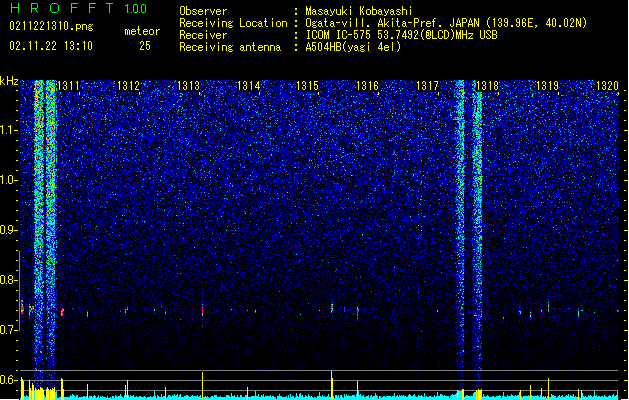Viewport: 629px width, 400px height.
Task: Select receiver value ICOM IC-575 53.7492 MHz
Action: pos(401,35)
